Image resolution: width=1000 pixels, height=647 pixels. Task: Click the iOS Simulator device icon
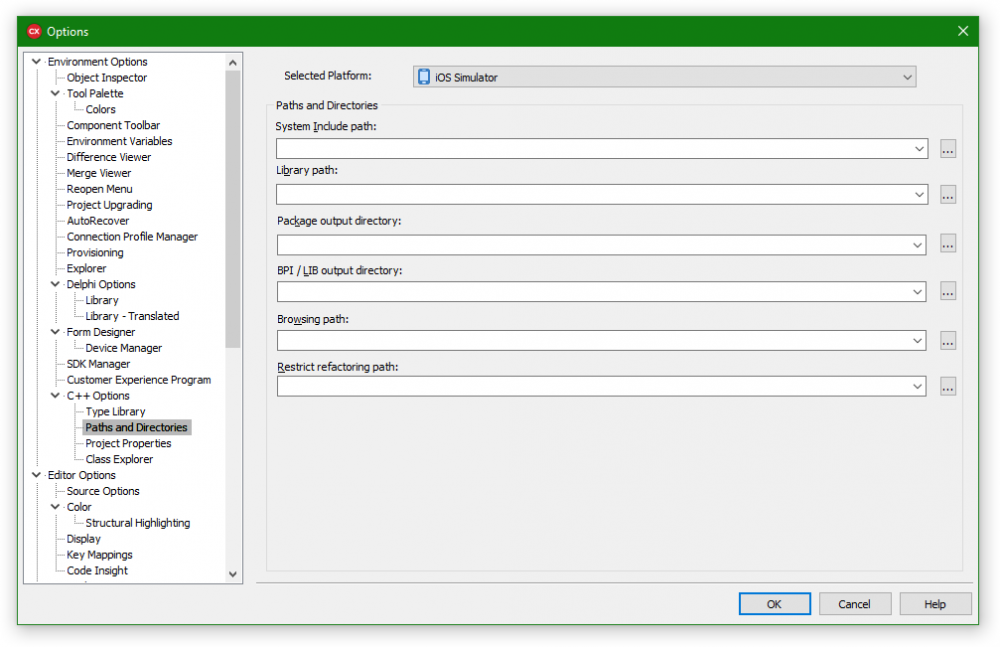423,77
